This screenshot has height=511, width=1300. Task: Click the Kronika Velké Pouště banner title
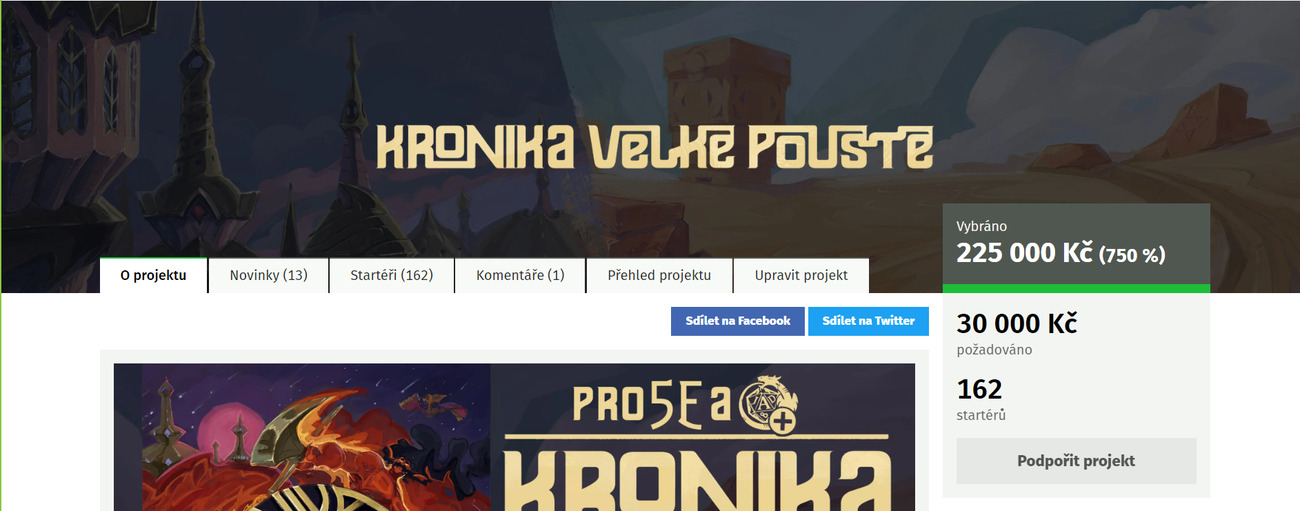pyautogui.click(x=654, y=148)
